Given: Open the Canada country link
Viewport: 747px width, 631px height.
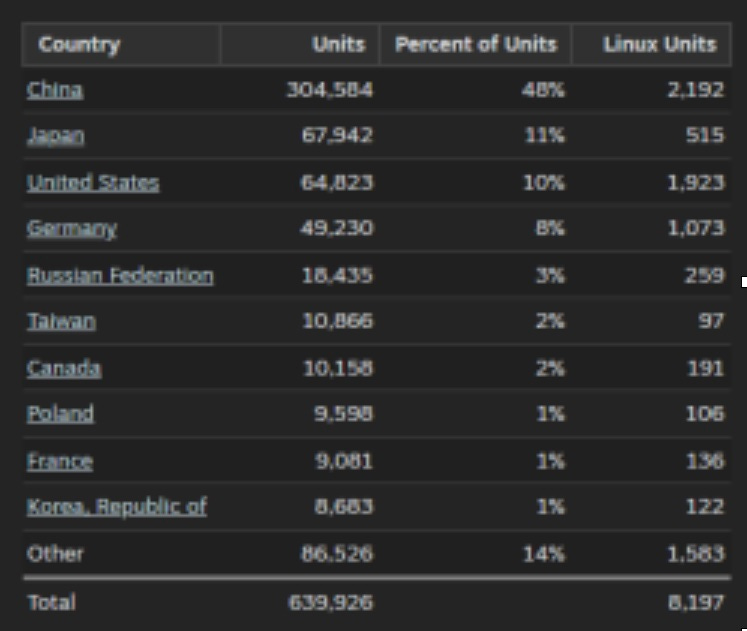Looking at the screenshot, I should click(64, 368).
